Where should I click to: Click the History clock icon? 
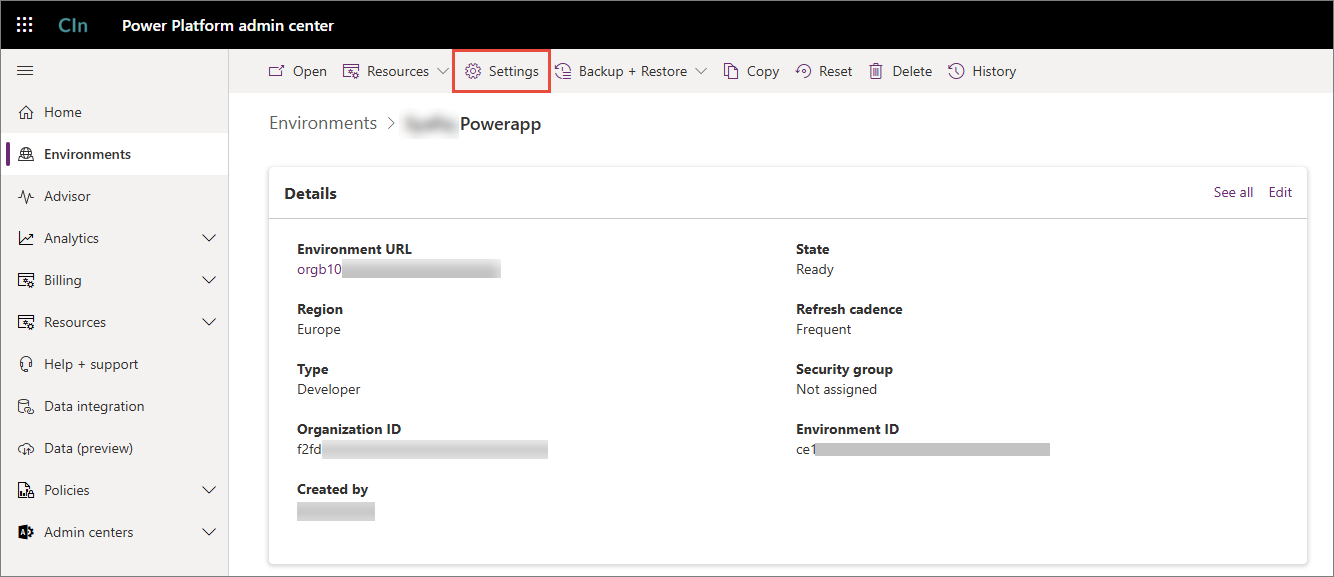coord(956,71)
